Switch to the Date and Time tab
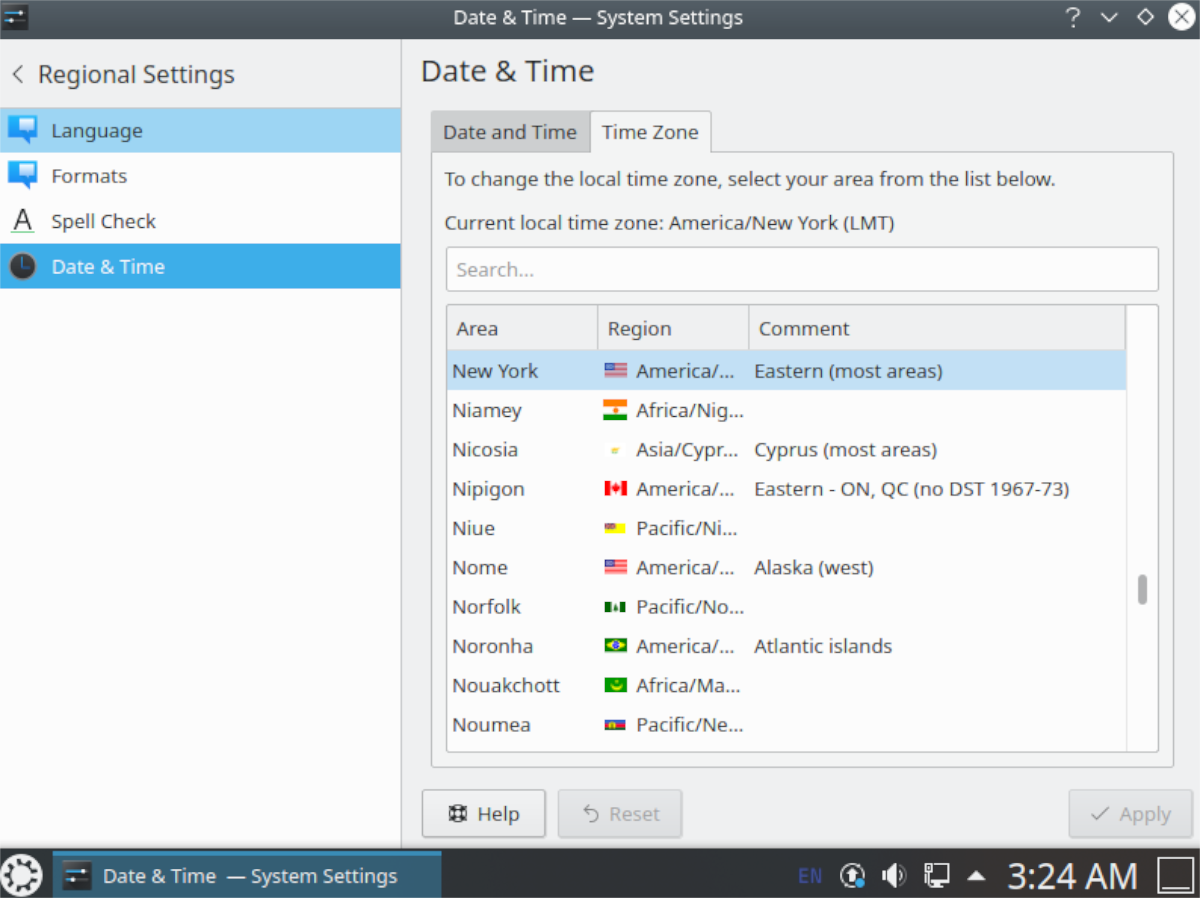Image resolution: width=1200 pixels, height=898 pixels. [510, 131]
